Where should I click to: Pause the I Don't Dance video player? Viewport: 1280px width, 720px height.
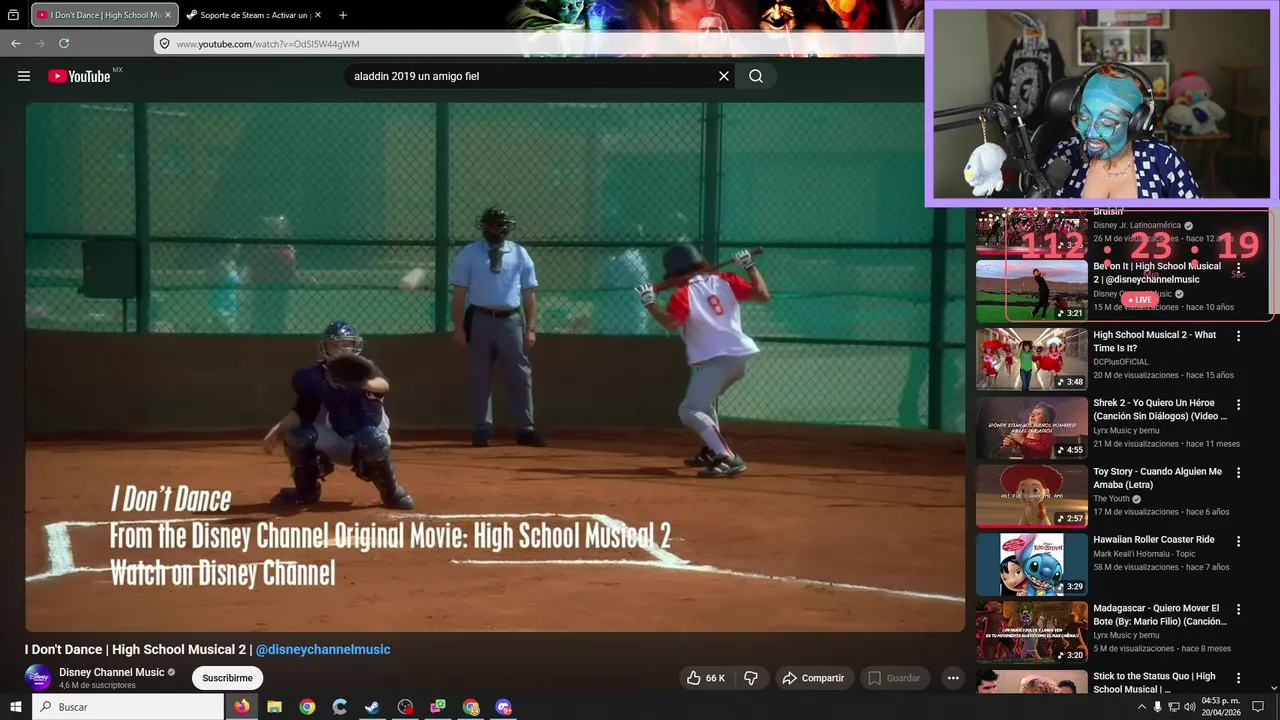click(x=495, y=367)
